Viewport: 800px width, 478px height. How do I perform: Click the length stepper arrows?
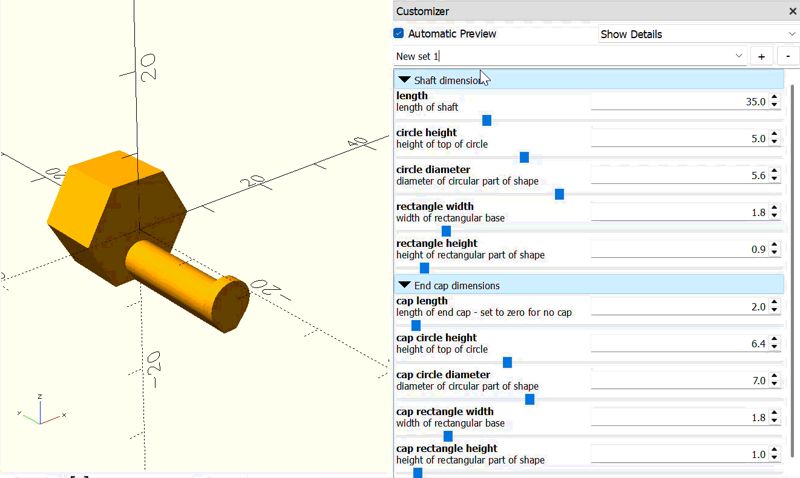774,102
